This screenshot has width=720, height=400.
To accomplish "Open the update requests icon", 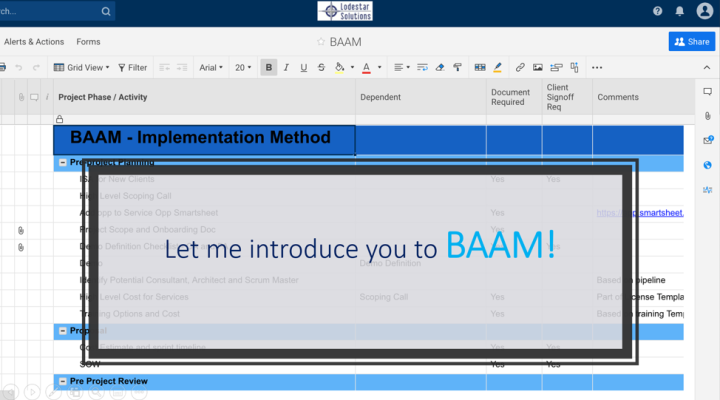I will 708,140.
